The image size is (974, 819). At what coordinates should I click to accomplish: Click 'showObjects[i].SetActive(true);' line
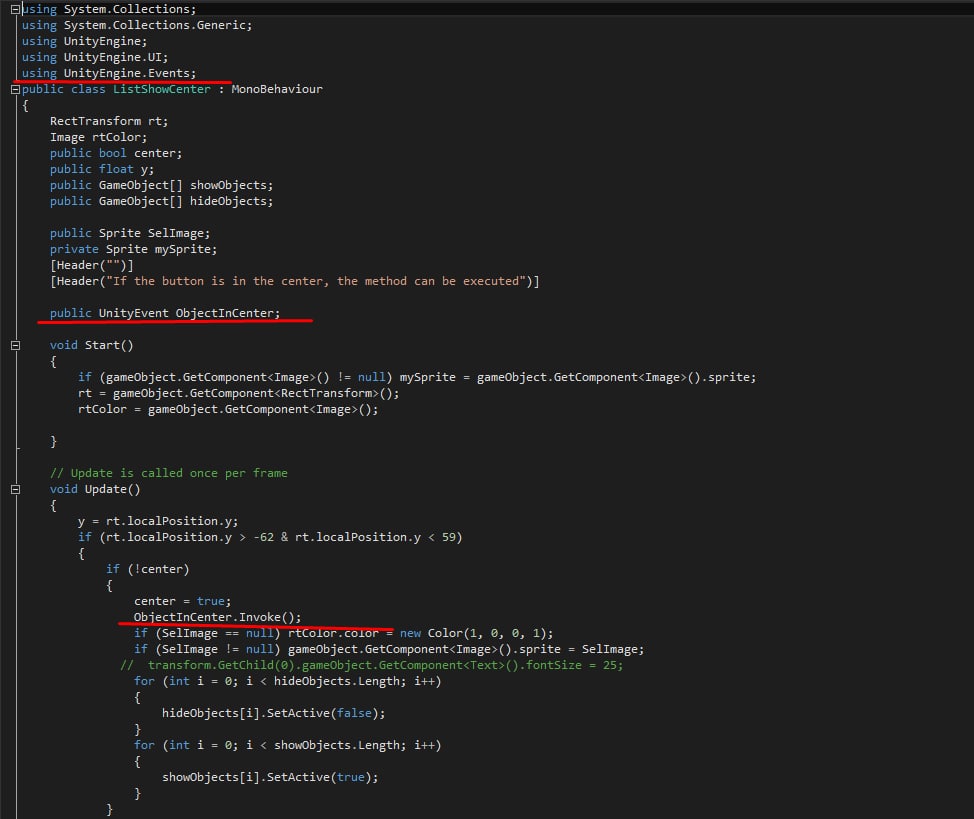coord(270,777)
